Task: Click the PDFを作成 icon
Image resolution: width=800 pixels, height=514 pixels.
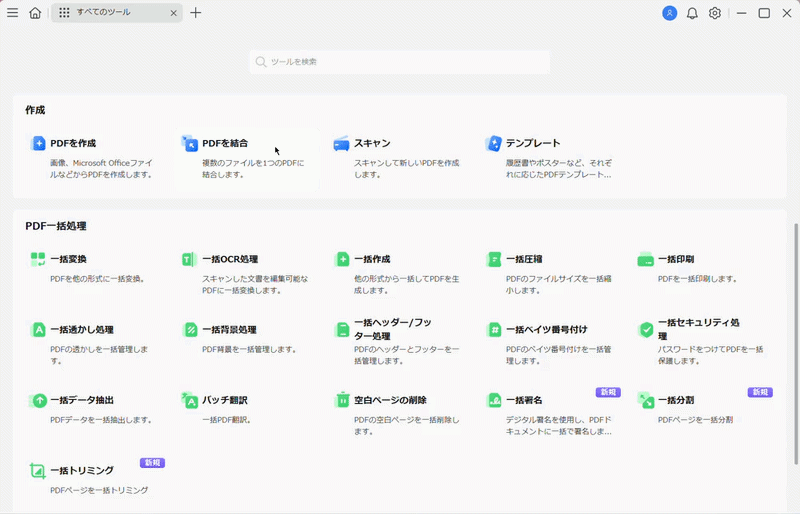Action: tap(38, 143)
